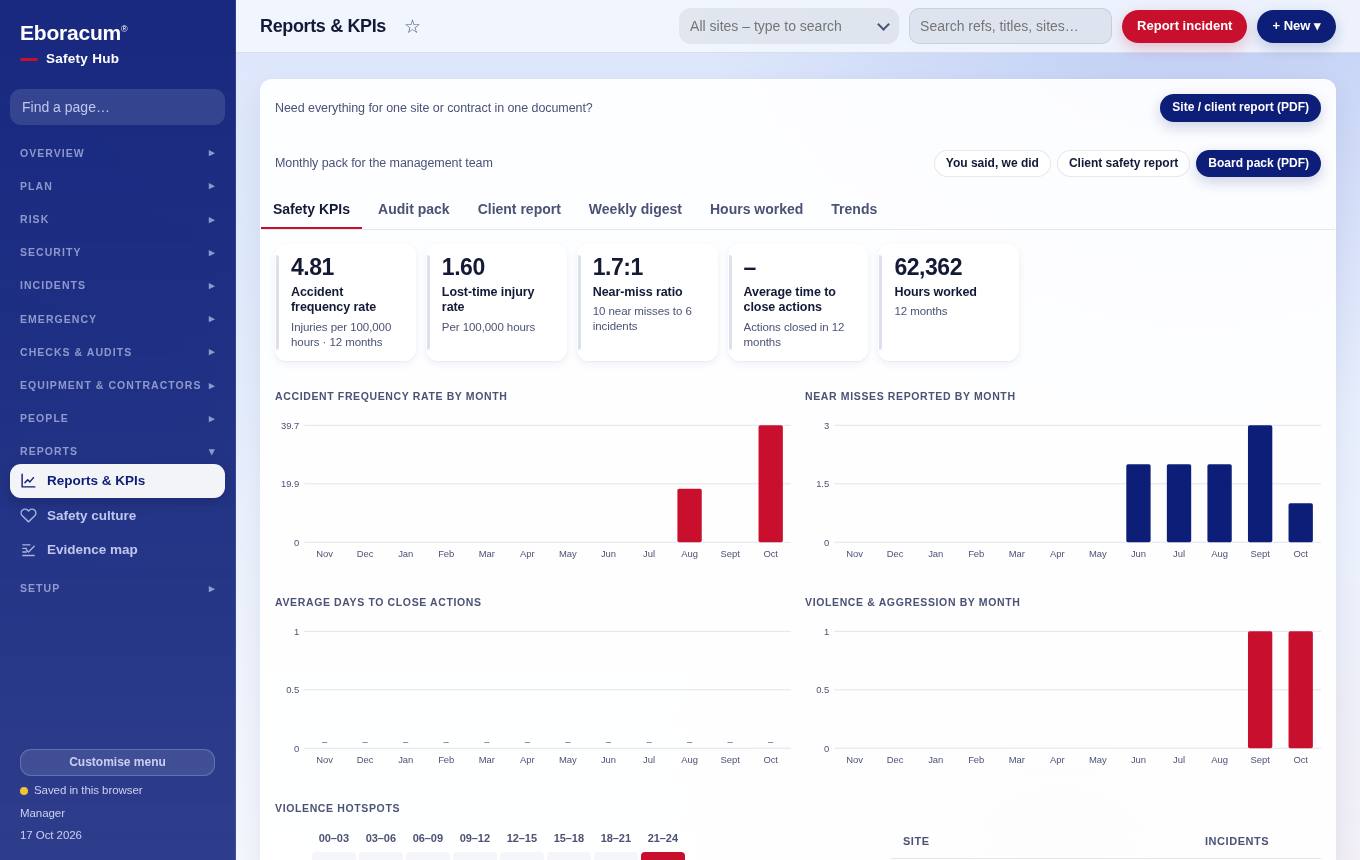Expand the Plan menu section

pos(118,186)
